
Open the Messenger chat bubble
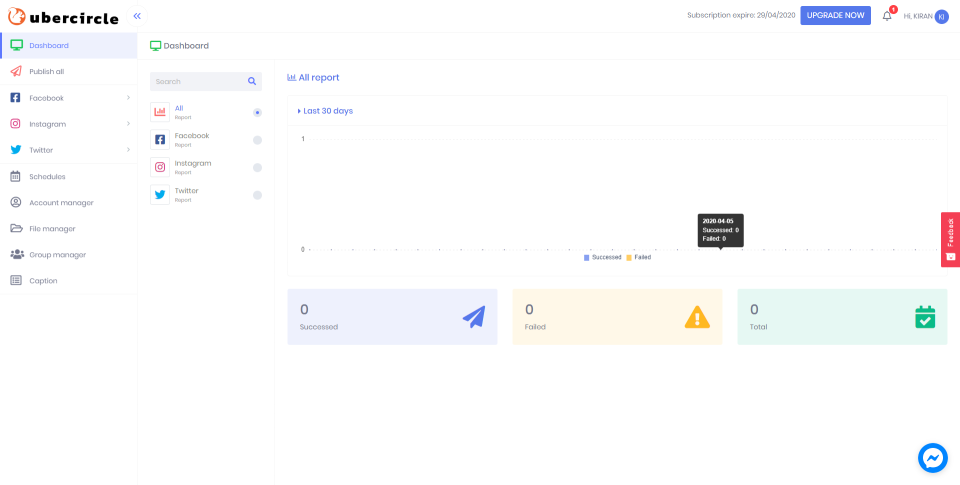point(932,457)
